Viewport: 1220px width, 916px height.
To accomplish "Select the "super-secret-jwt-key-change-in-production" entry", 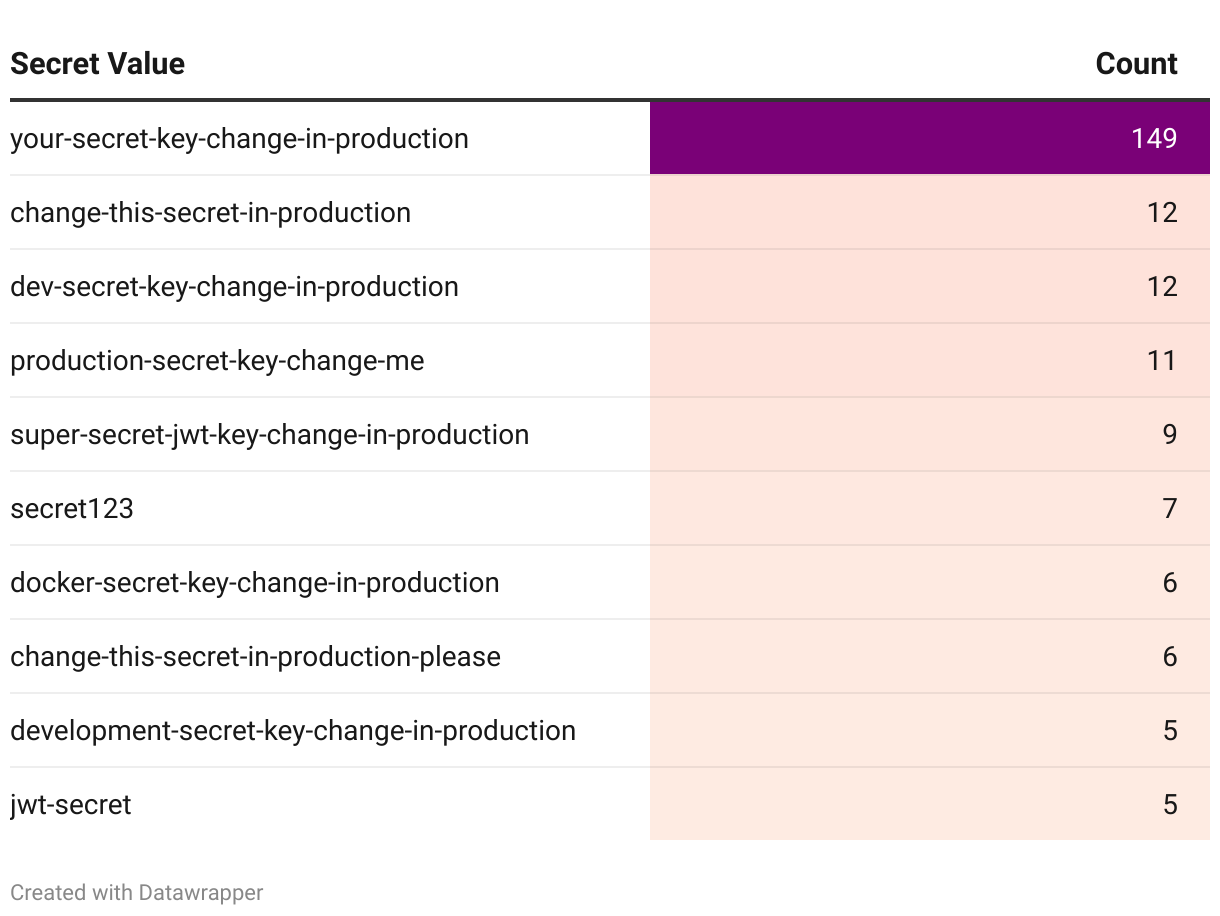I will click(x=269, y=434).
